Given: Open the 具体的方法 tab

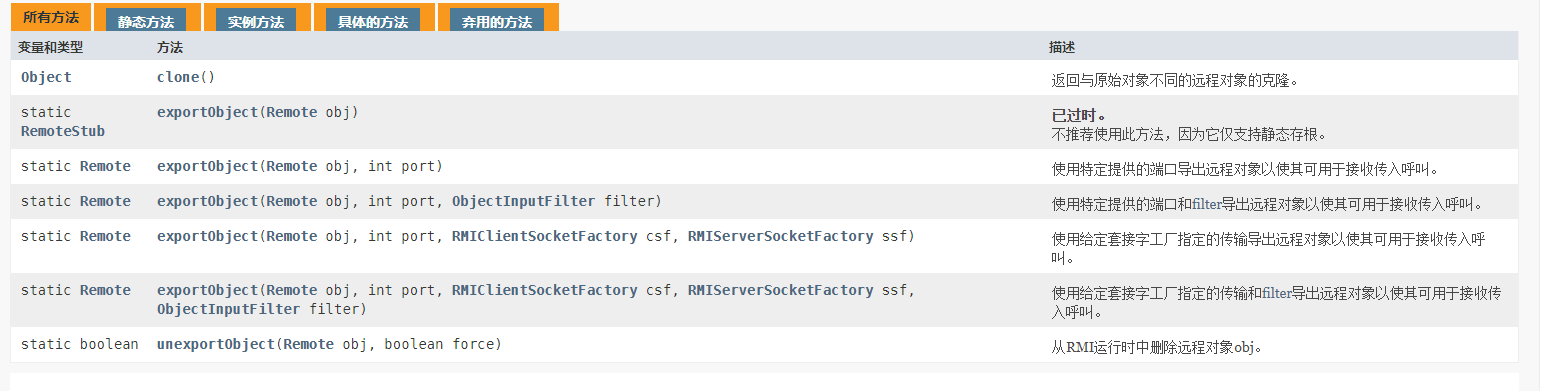Looking at the screenshot, I should click(x=373, y=21).
